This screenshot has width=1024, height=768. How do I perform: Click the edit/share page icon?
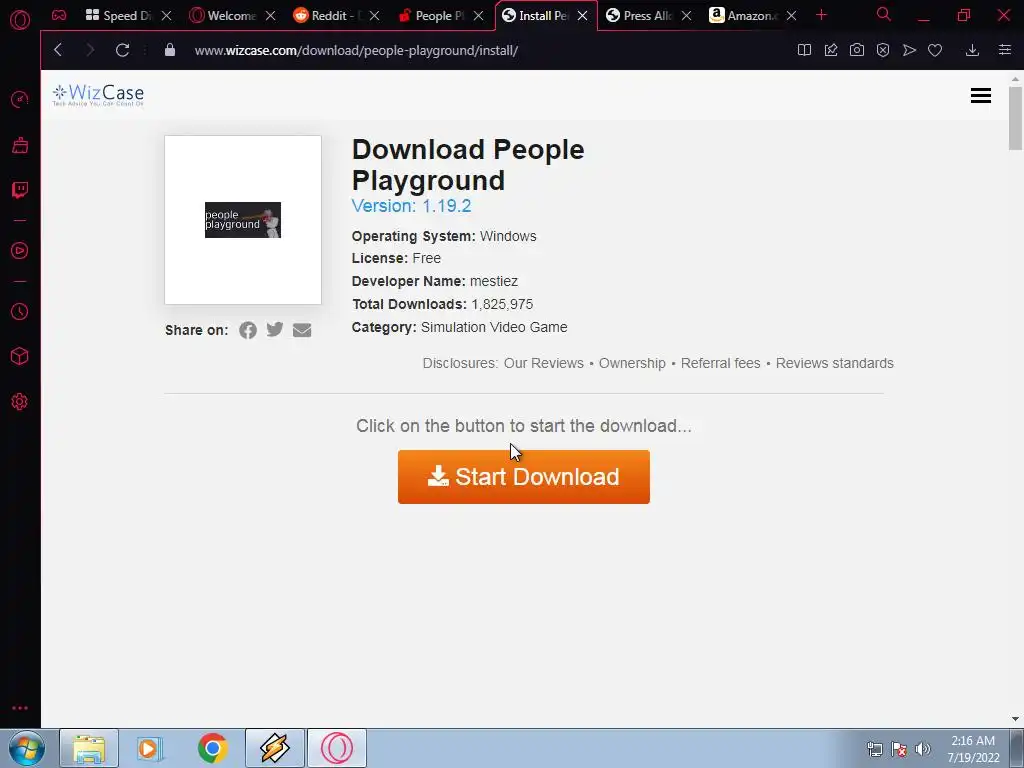point(831,50)
